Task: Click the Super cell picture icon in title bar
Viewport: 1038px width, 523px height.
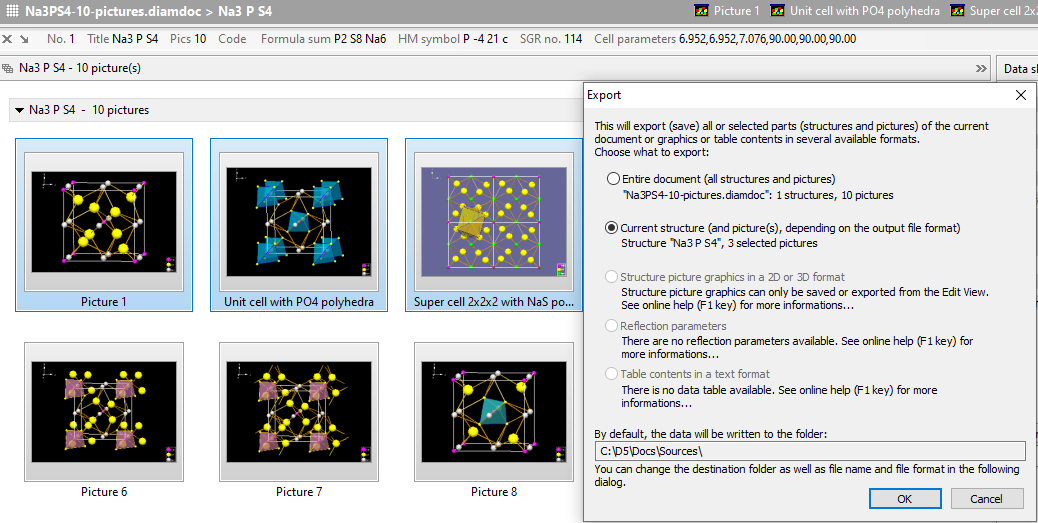Action: 958,11
